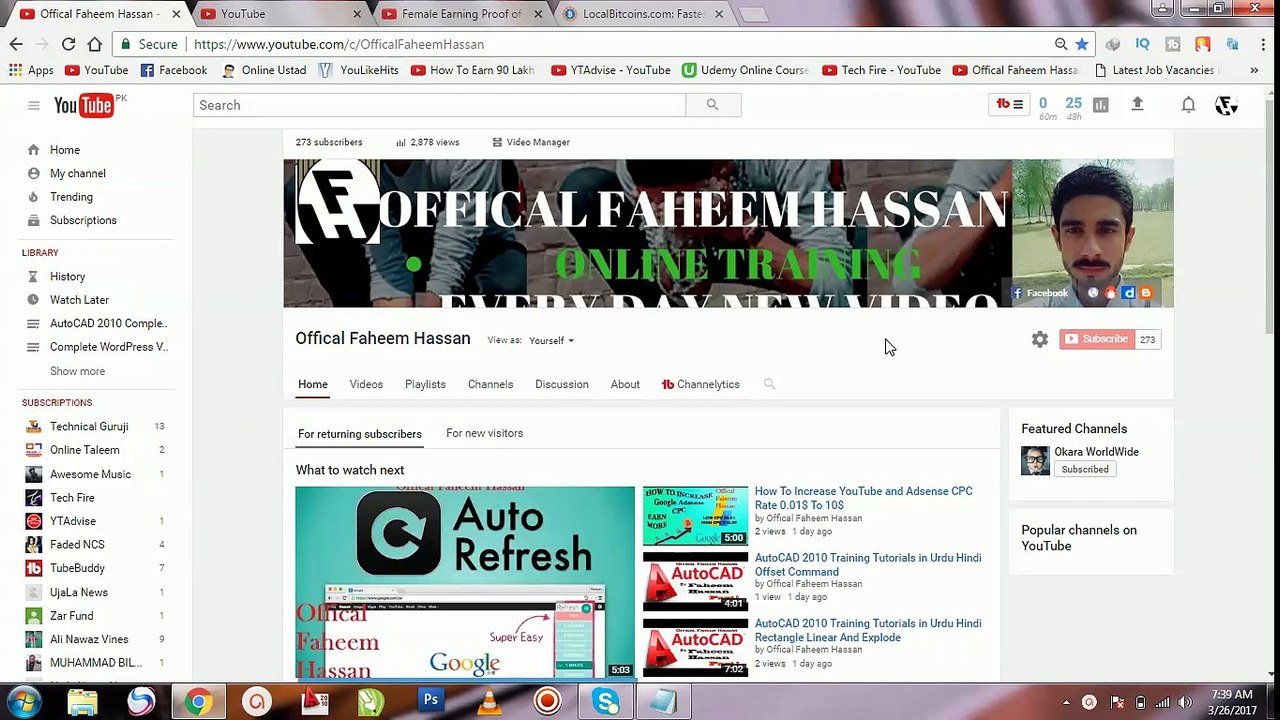Expand the bookmarks bar overflow chevron
This screenshot has width=1280, height=720.
(1254, 70)
